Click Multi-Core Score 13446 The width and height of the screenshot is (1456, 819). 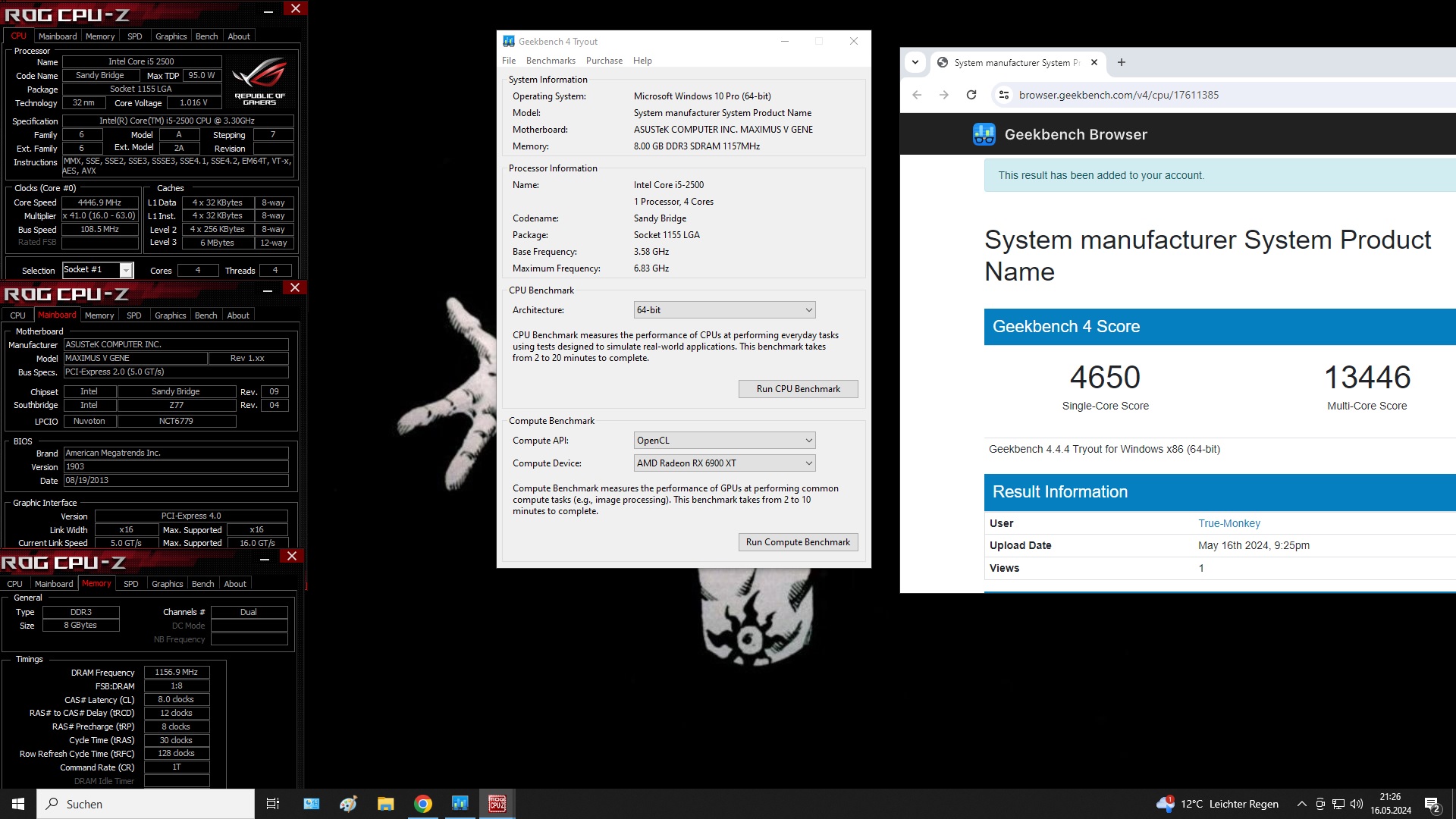pyautogui.click(x=1367, y=378)
